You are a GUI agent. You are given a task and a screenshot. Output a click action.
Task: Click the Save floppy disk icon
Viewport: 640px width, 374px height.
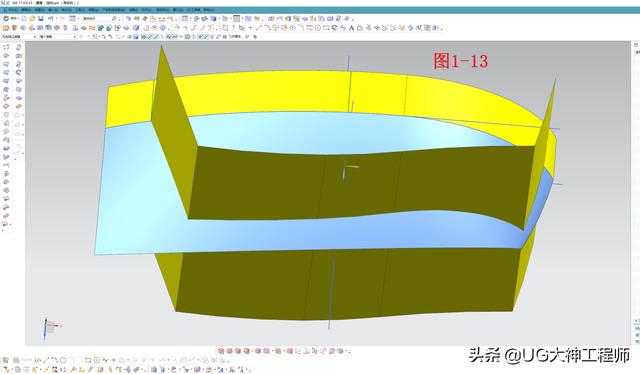click(x=41, y=18)
